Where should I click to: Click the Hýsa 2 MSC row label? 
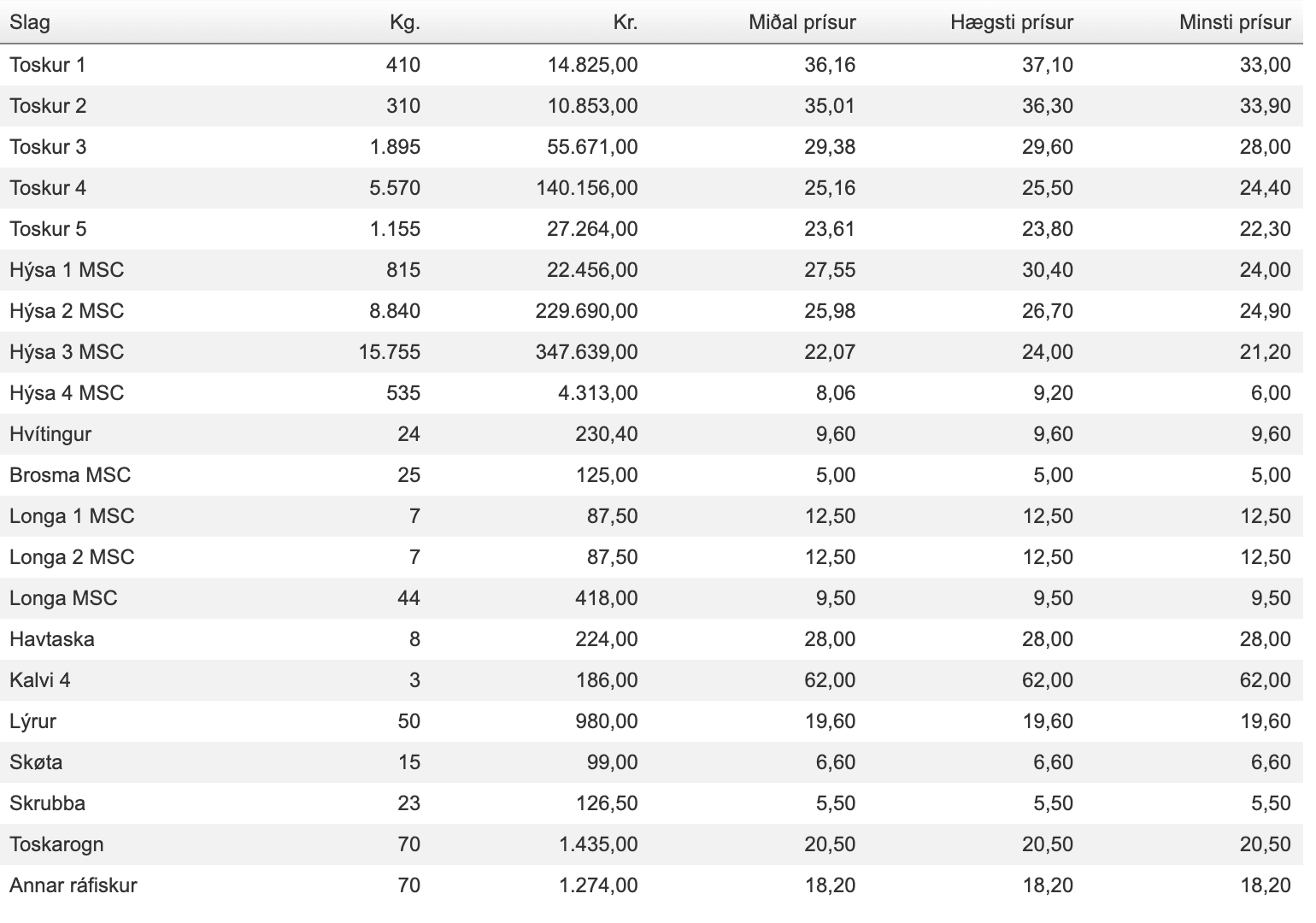point(67,311)
